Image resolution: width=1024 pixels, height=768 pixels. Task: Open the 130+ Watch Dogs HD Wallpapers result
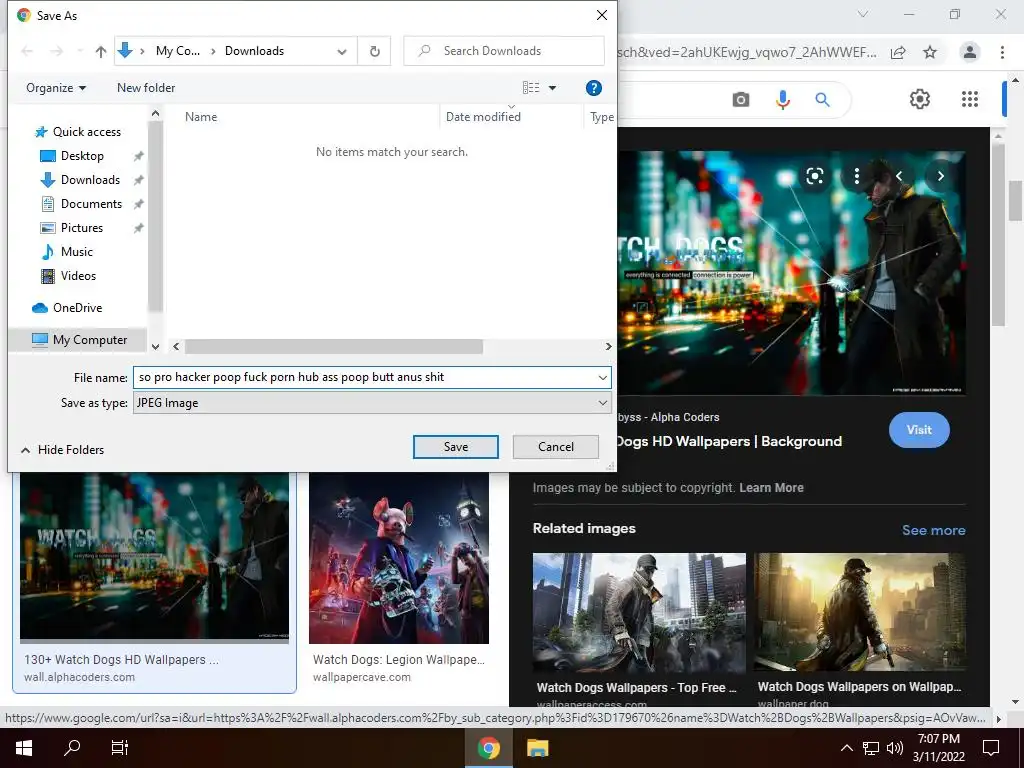pos(154,558)
